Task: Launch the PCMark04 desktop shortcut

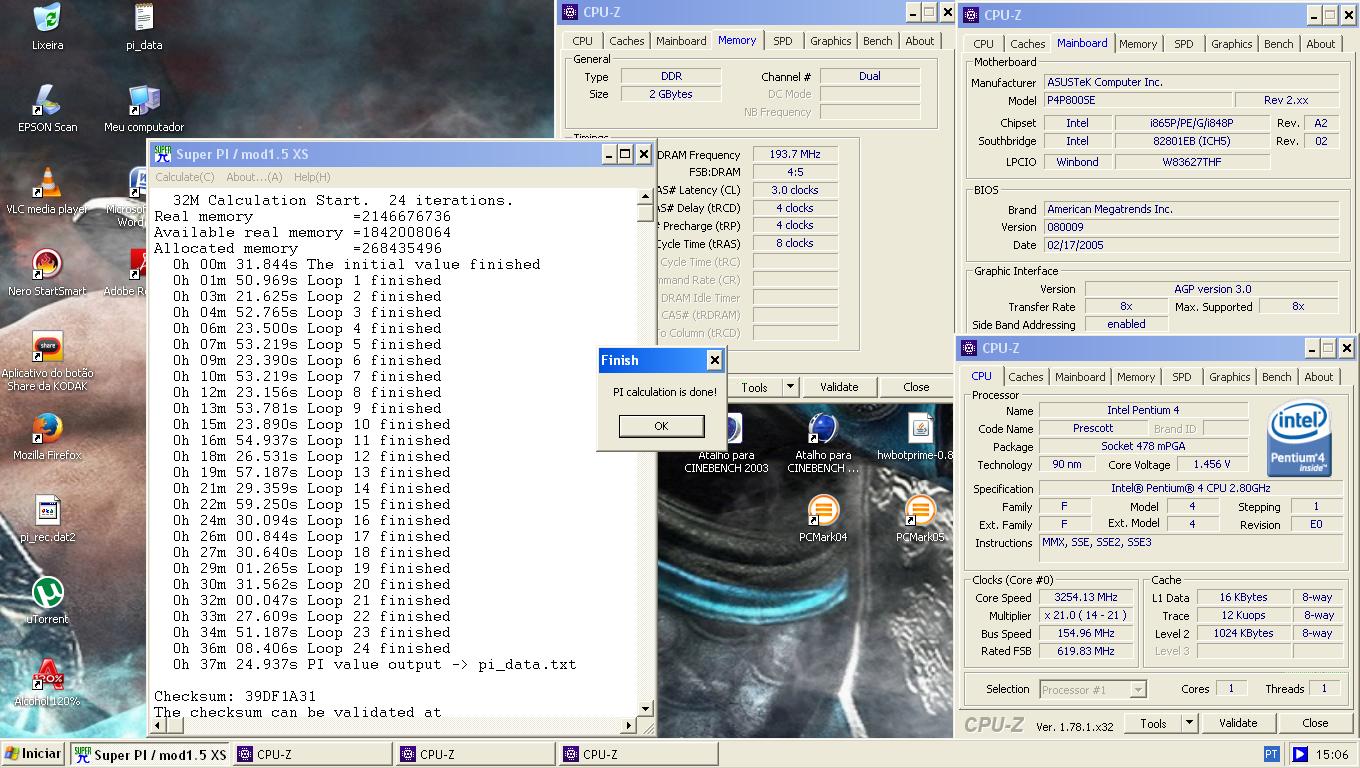Action: coord(822,510)
